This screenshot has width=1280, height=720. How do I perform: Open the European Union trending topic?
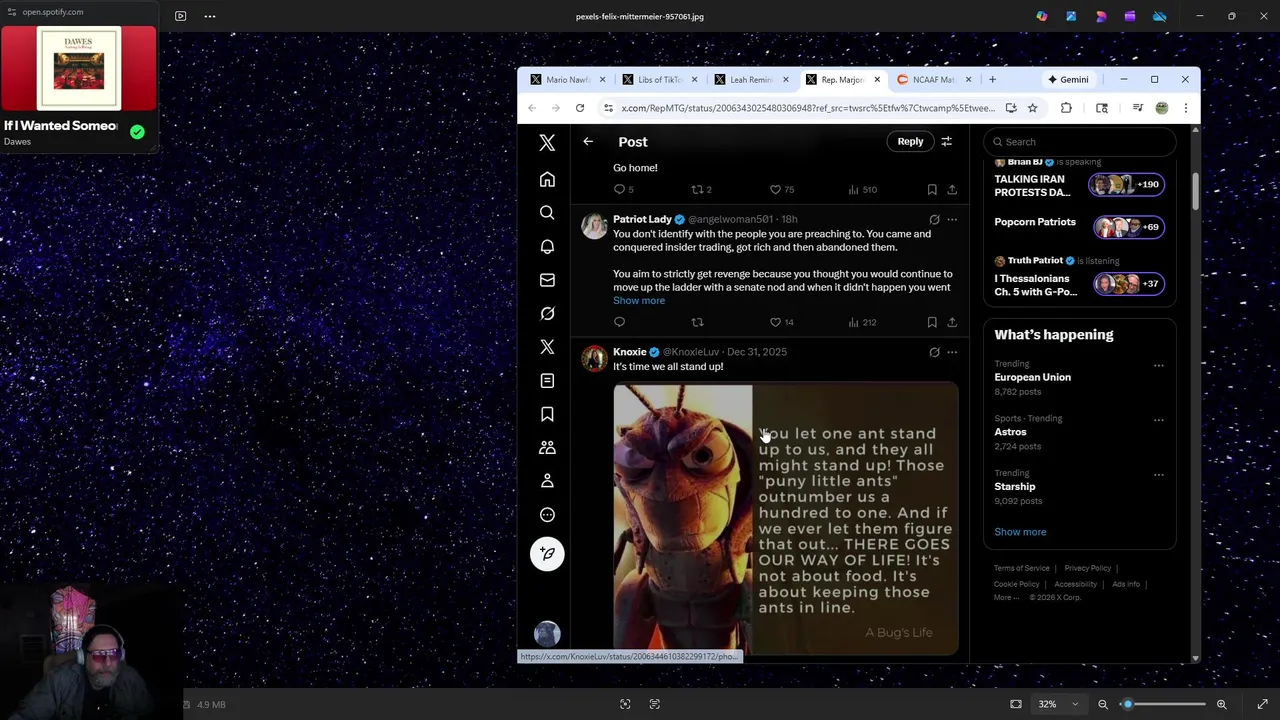tap(1032, 377)
